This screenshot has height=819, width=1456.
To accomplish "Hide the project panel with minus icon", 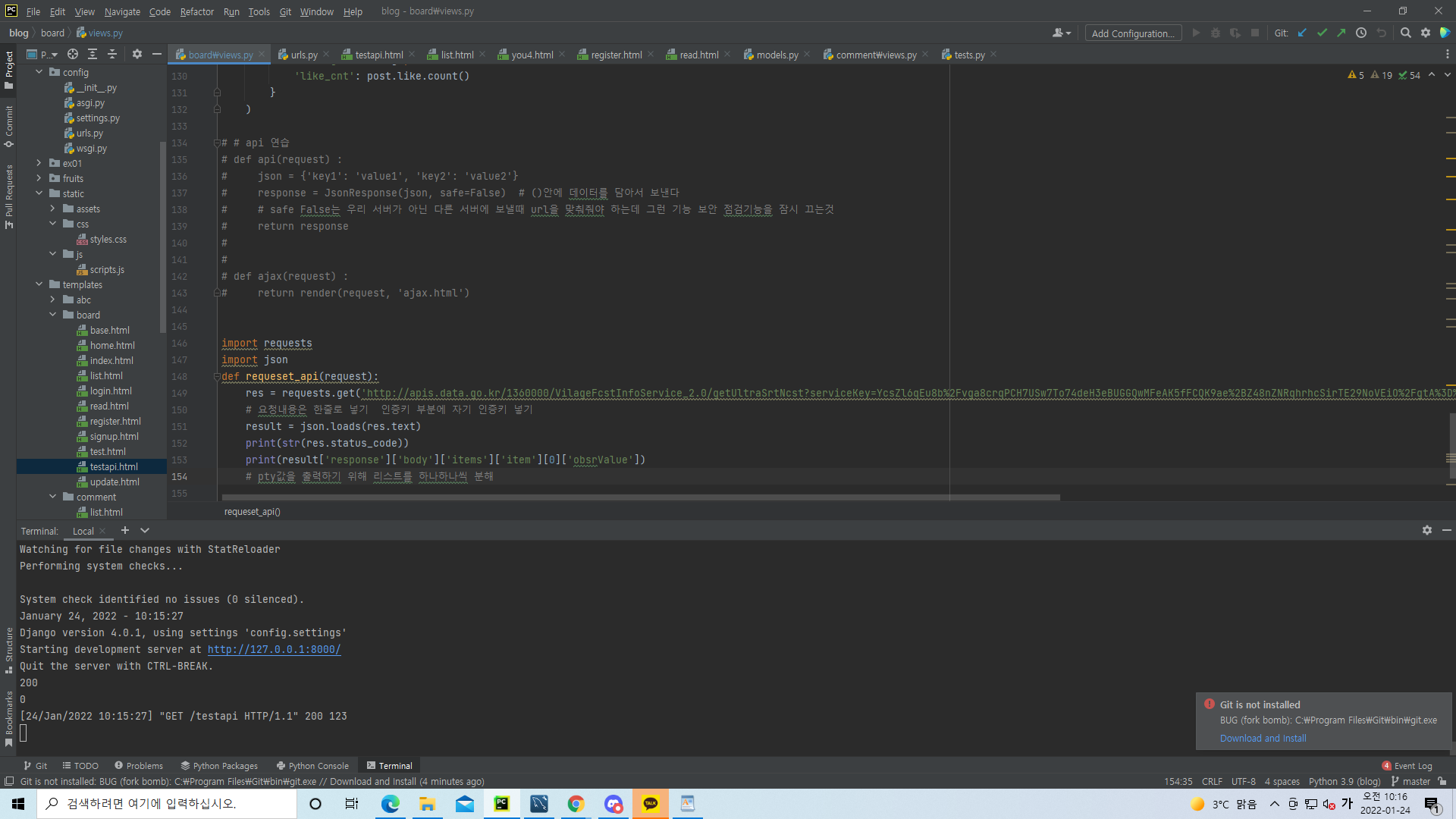I will 157,54.
